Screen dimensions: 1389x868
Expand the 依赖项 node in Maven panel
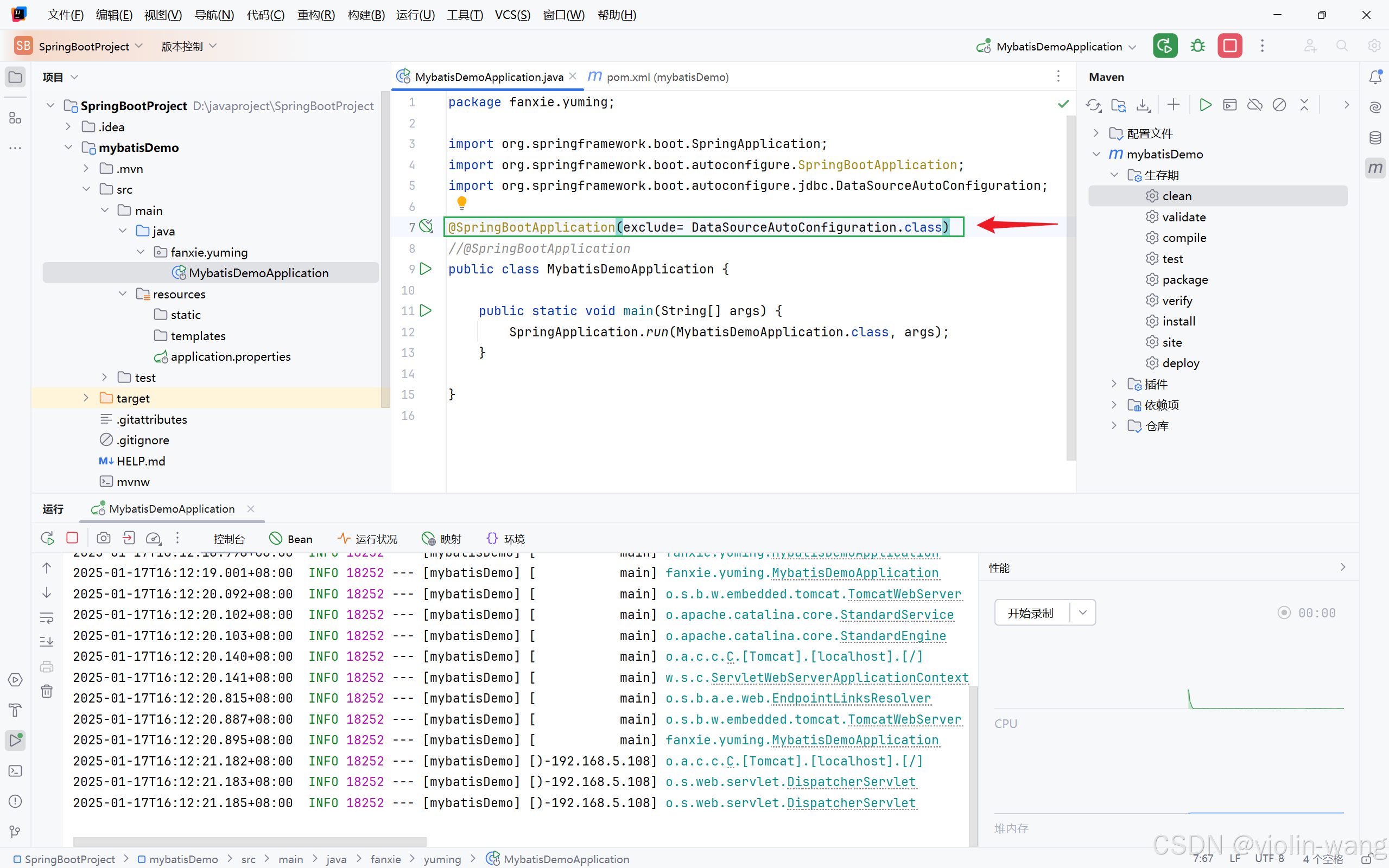point(1114,405)
